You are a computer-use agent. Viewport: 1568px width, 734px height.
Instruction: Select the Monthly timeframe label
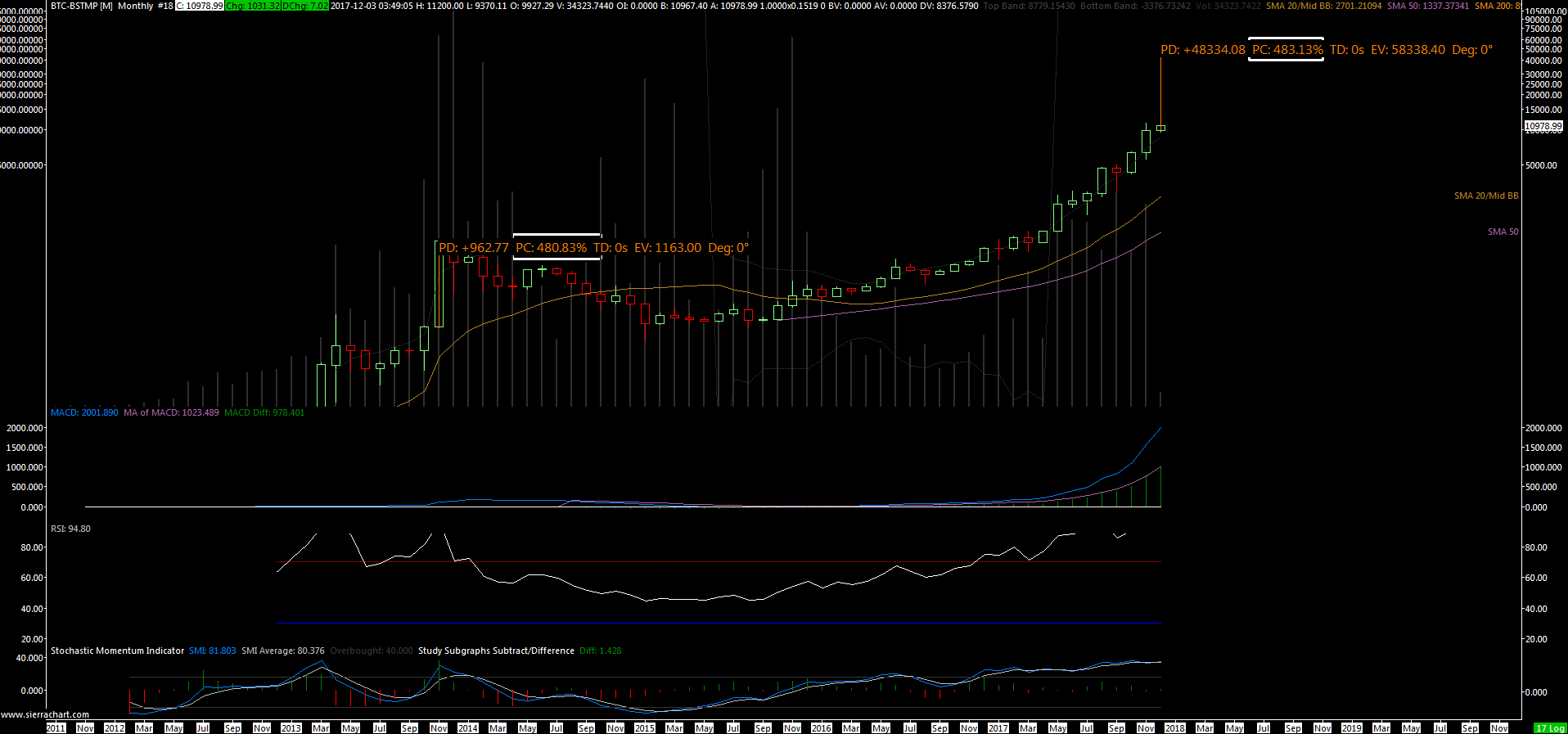(136, 6)
